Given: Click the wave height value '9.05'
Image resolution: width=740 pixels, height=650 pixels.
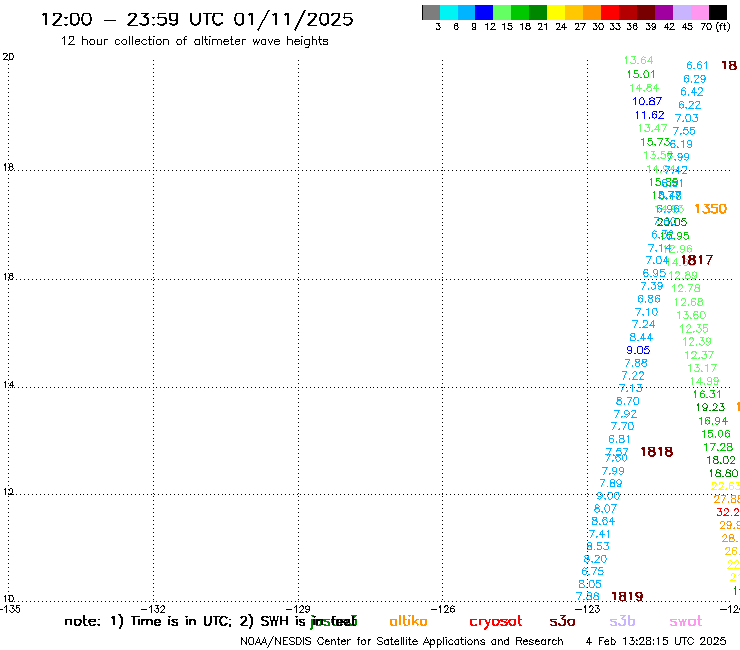Looking at the screenshot, I should coord(638,350).
